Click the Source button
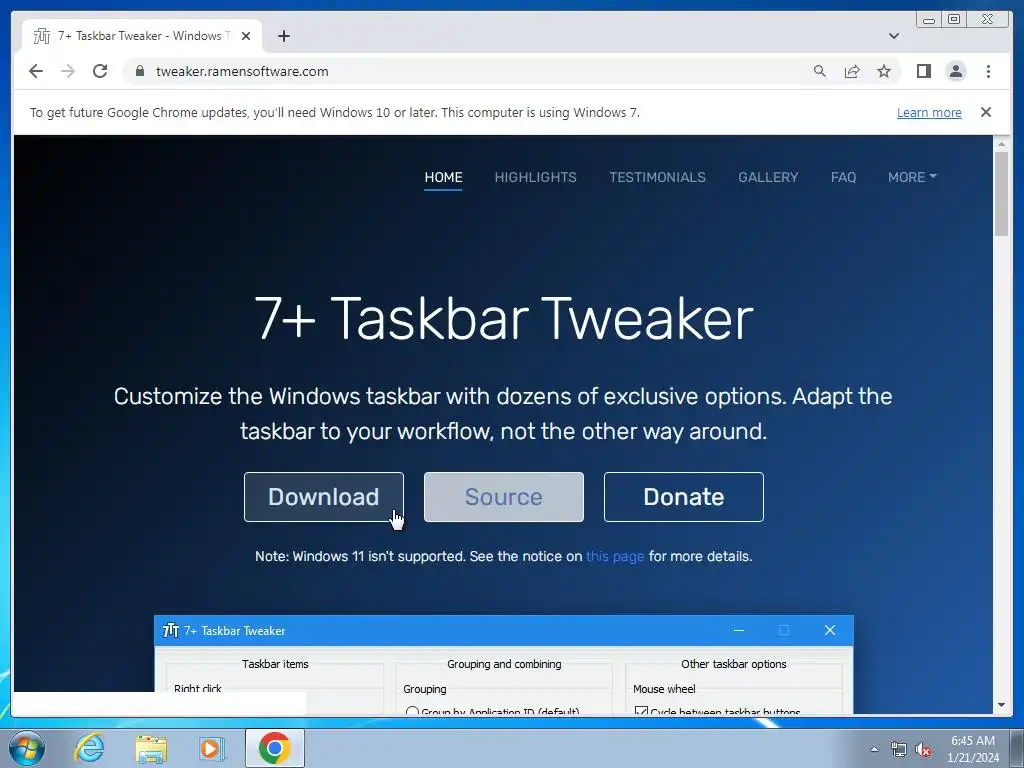This screenshot has height=768, width=1024. coord(504,497)
